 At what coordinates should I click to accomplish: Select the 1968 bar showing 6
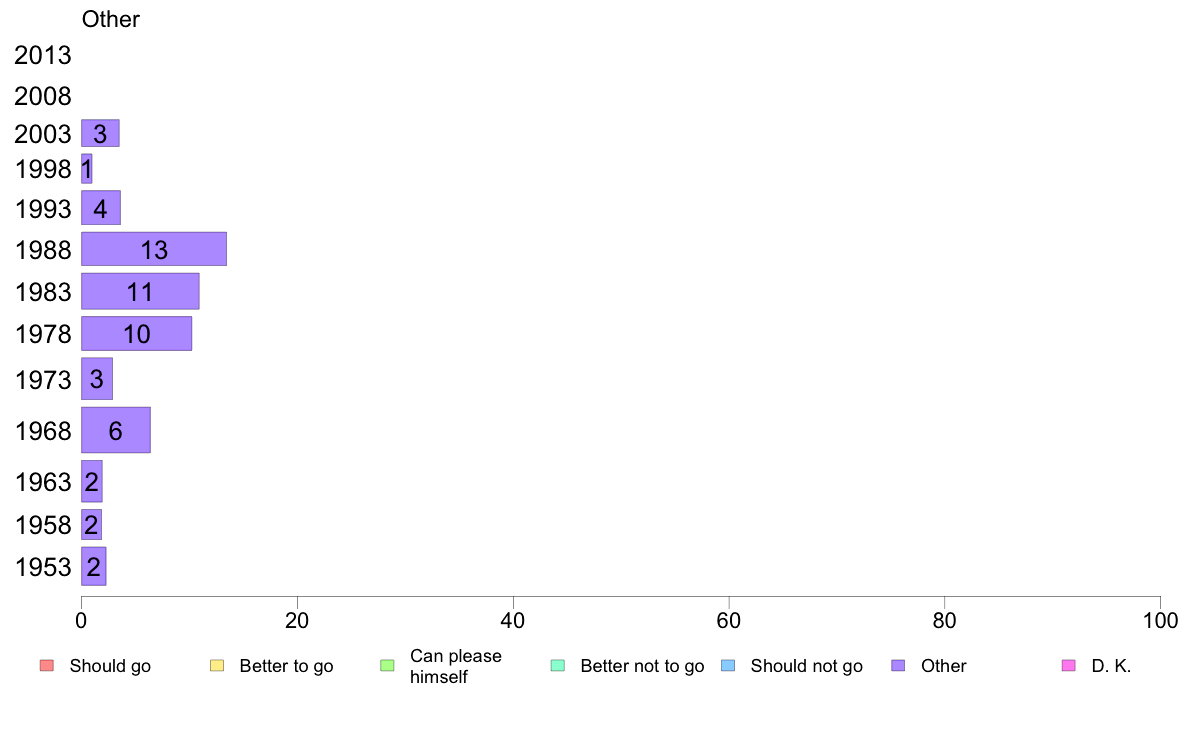pos(116,430)
